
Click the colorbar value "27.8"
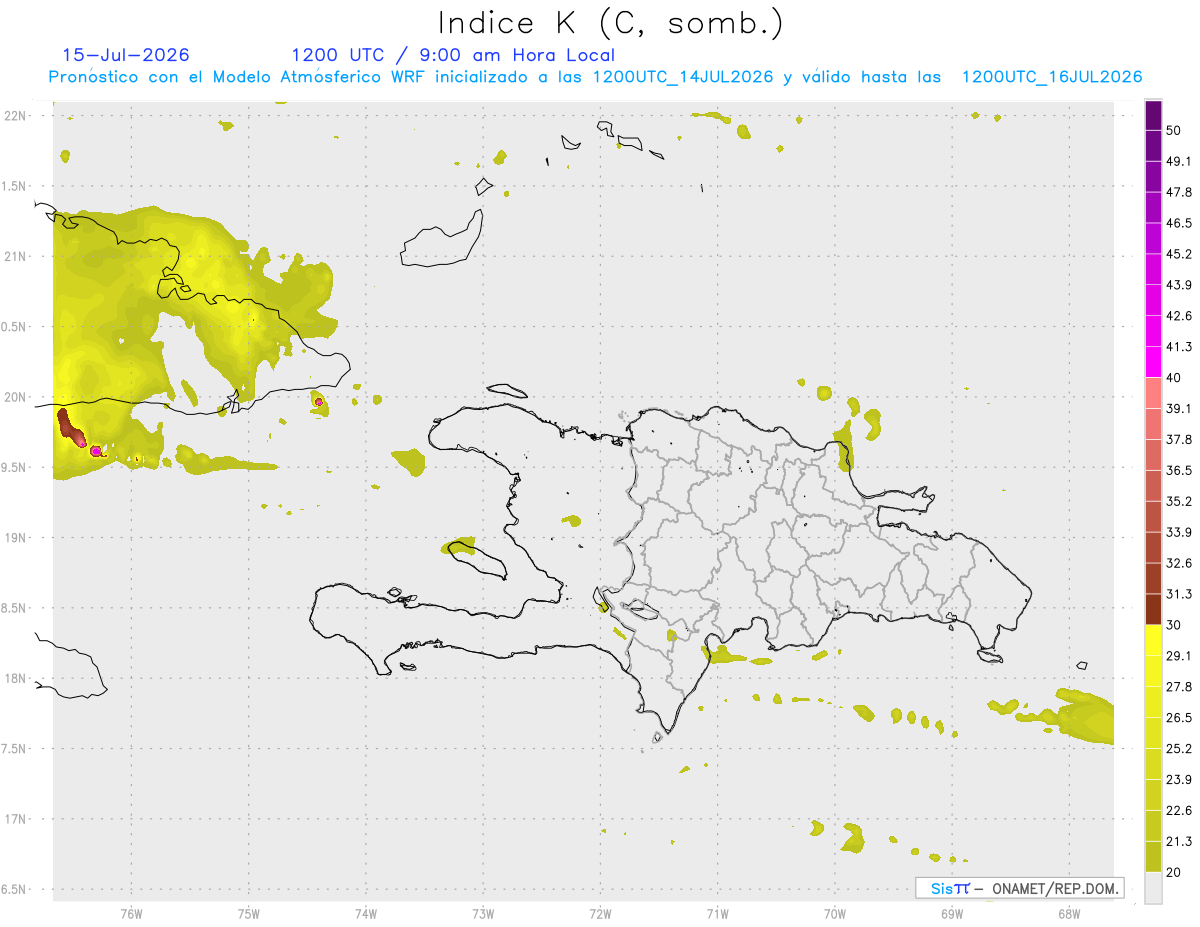pyautogui.click(x=1179, y=686)
